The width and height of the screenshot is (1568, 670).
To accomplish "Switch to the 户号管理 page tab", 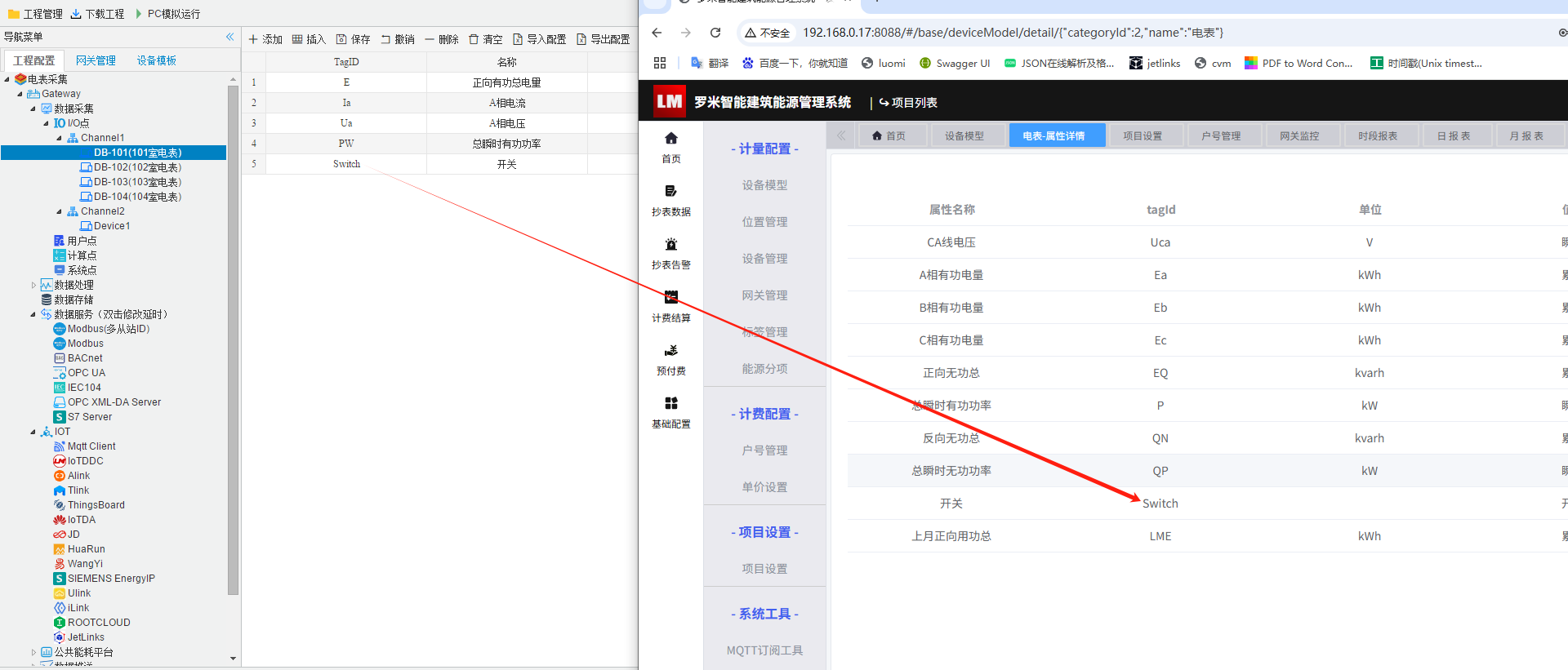I will pos(1220,135).
